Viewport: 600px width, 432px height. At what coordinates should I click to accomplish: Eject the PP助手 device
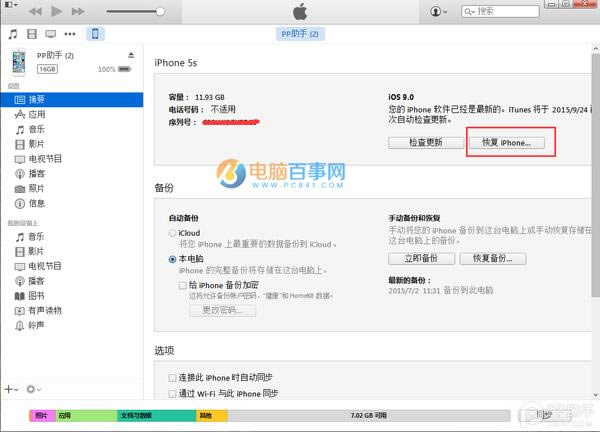(131, 55)
